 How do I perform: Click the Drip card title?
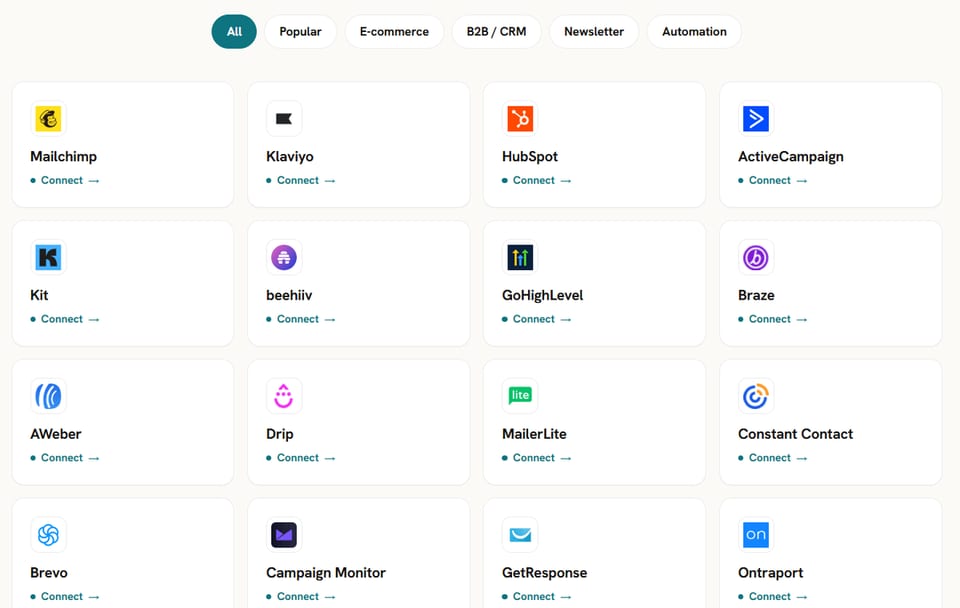click(x=280, y=434)
